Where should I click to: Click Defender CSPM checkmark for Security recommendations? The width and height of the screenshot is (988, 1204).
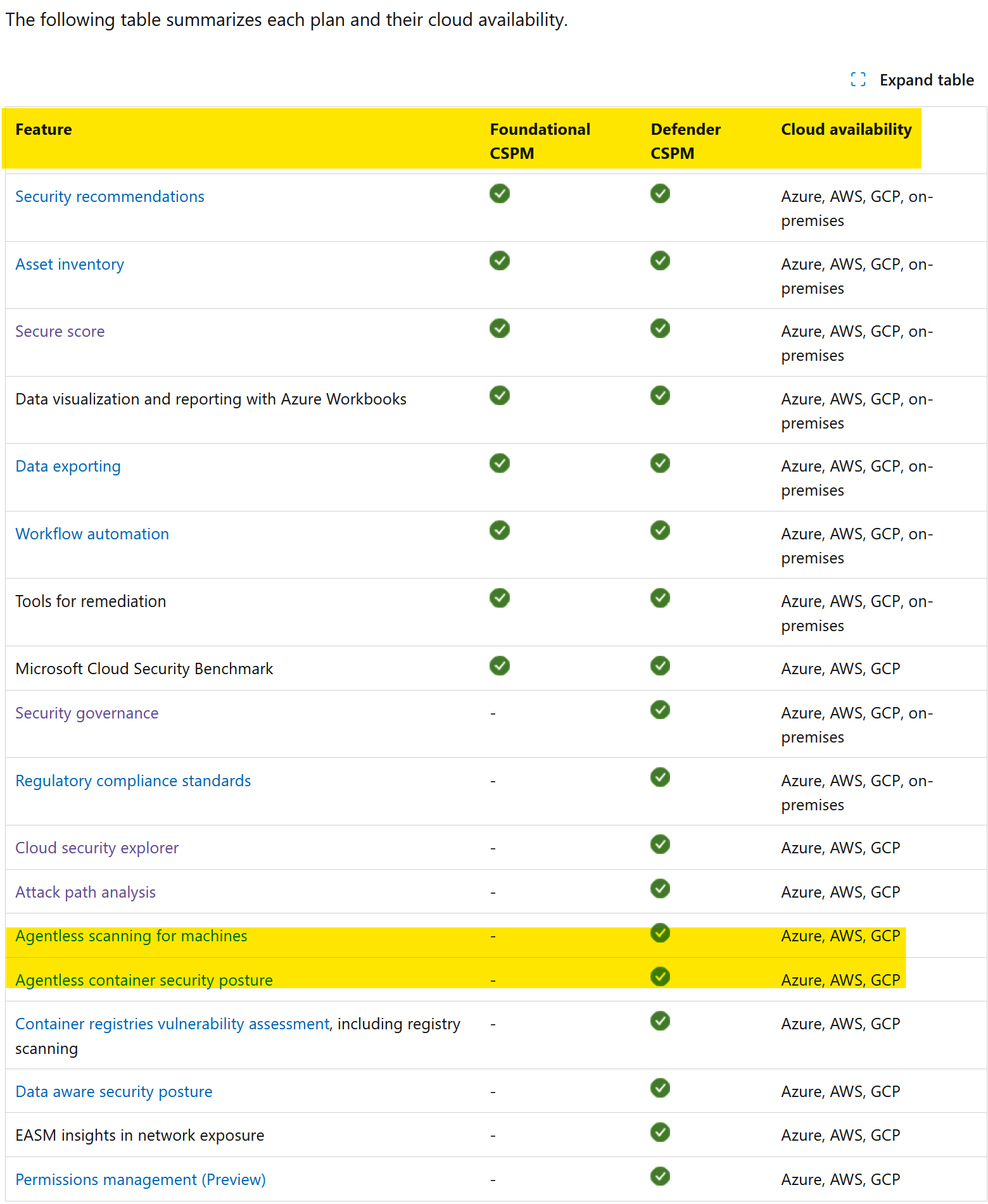pos(660,194)
